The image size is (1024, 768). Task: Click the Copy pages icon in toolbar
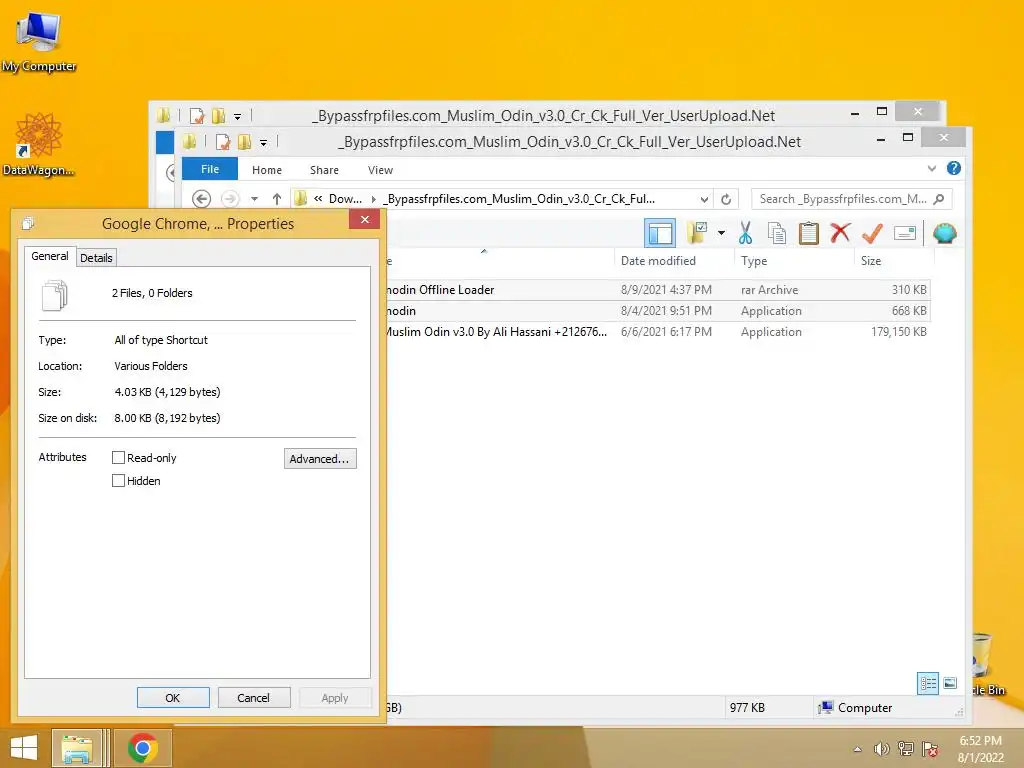pos(776,233)
